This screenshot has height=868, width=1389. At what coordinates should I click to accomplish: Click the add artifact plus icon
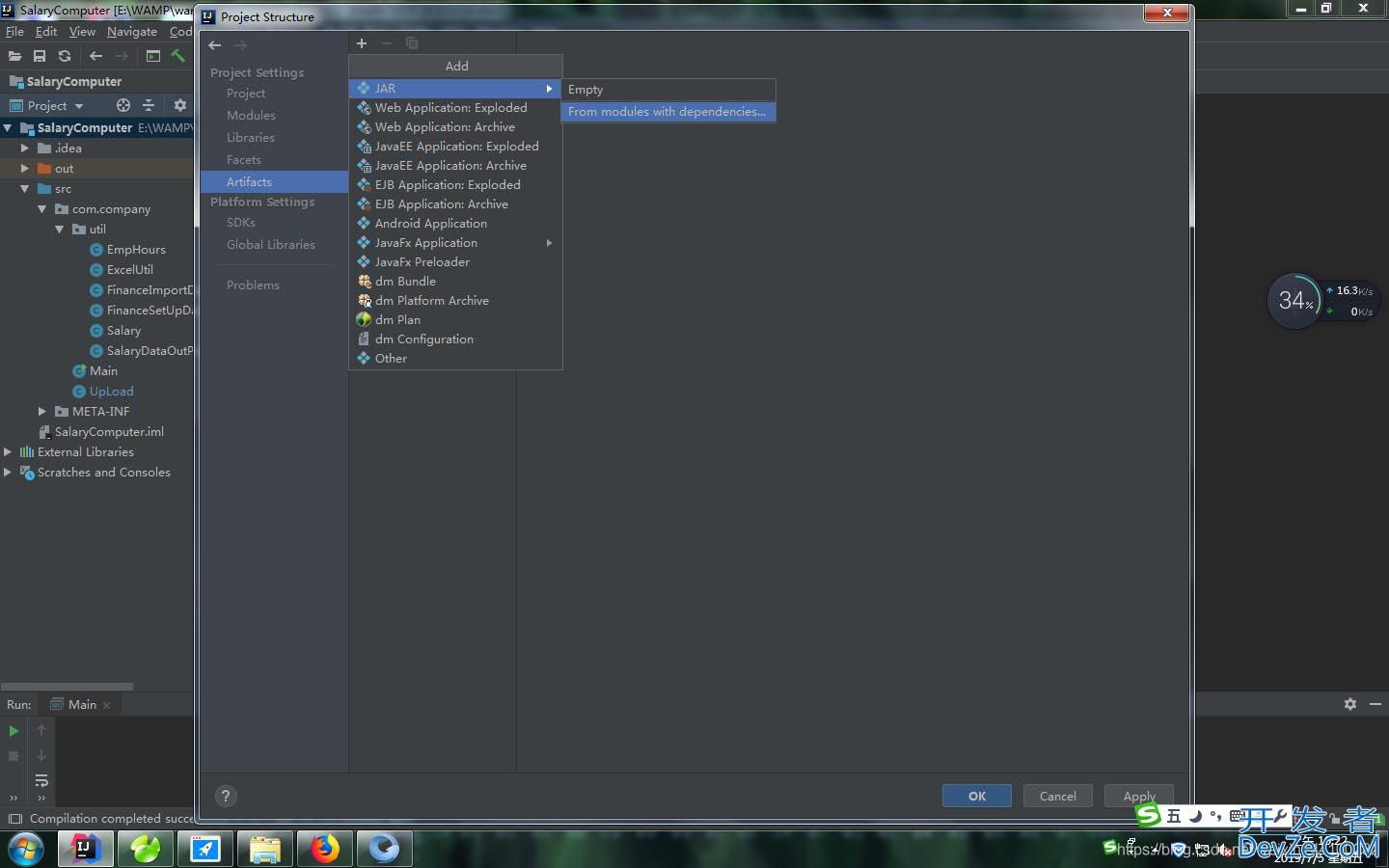coord(362,43)
